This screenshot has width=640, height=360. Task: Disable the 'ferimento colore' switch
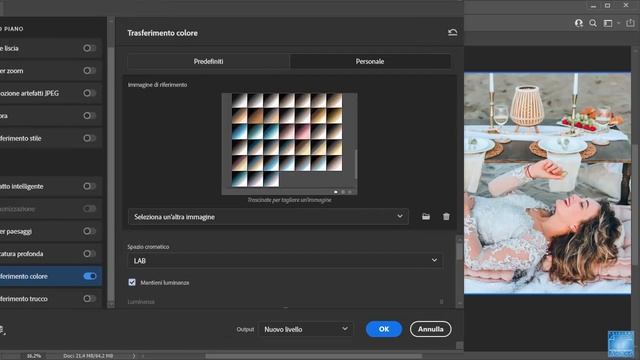coord(89,276)
